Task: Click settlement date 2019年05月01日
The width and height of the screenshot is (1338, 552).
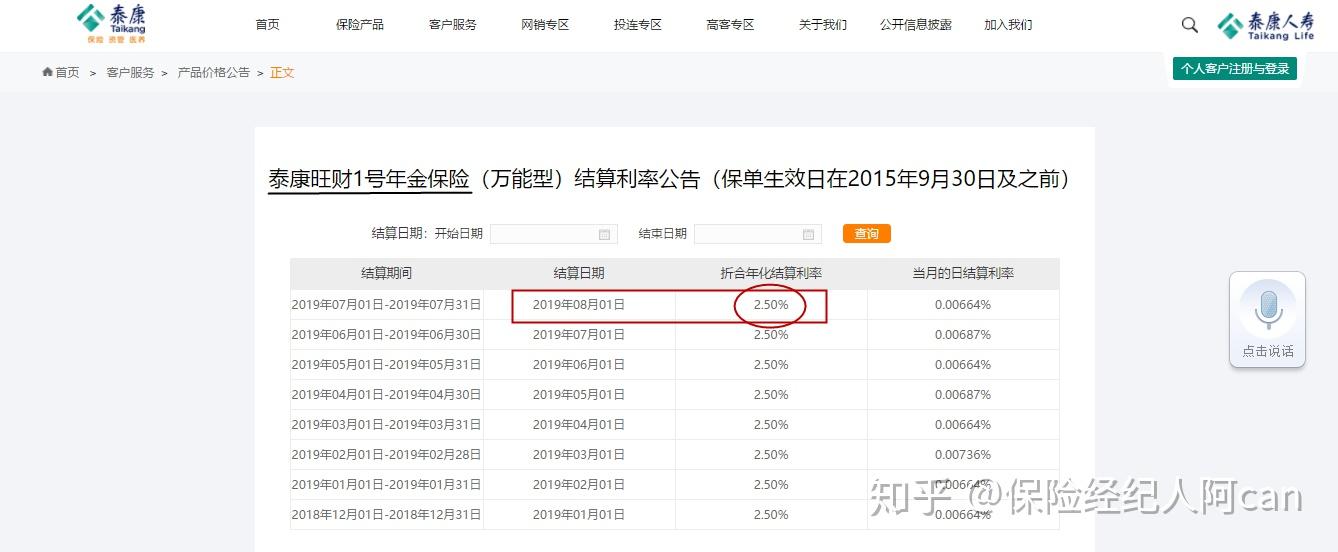Action: pos(579,395)
